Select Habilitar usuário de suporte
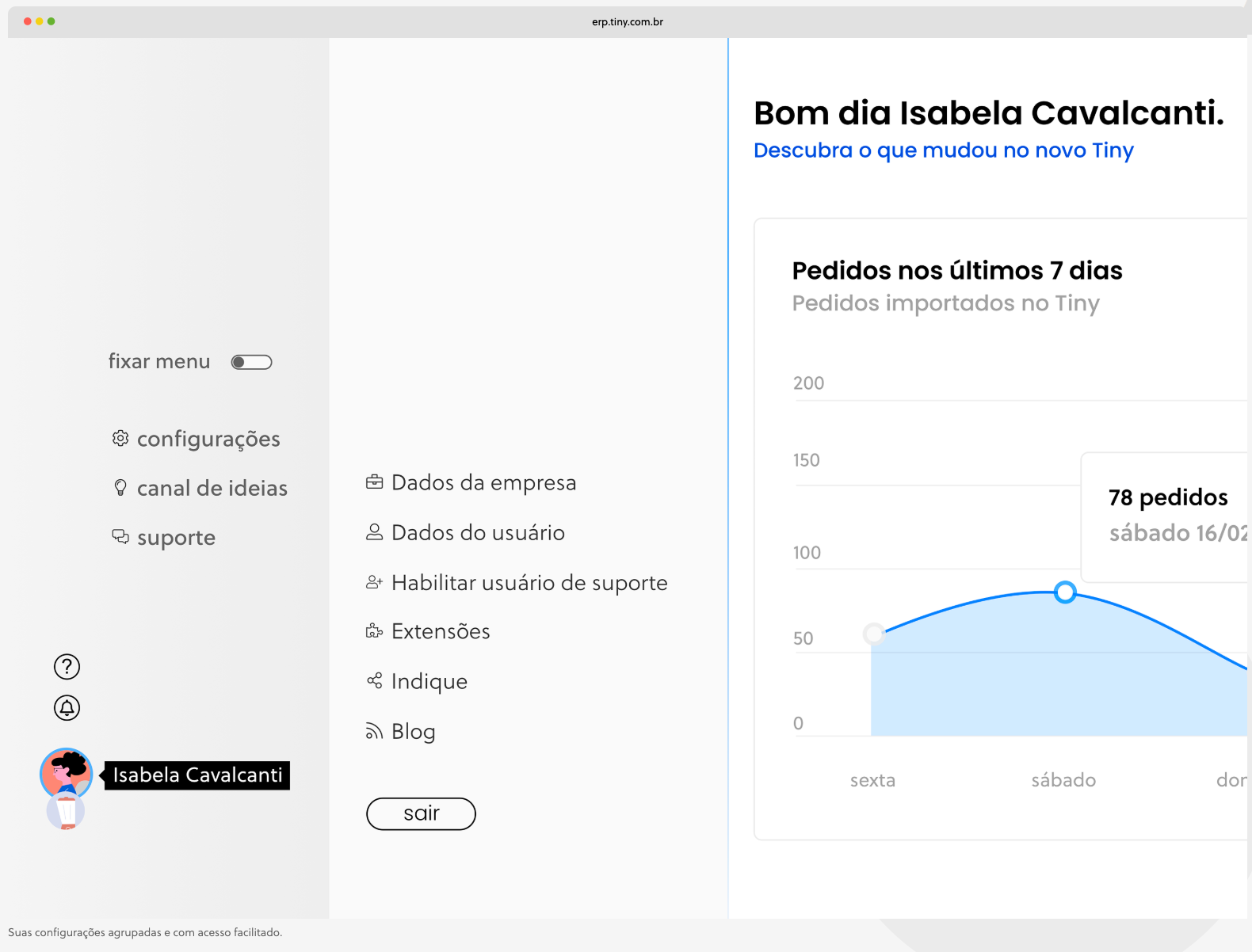The image size is (1252, 952). point(529,583)
